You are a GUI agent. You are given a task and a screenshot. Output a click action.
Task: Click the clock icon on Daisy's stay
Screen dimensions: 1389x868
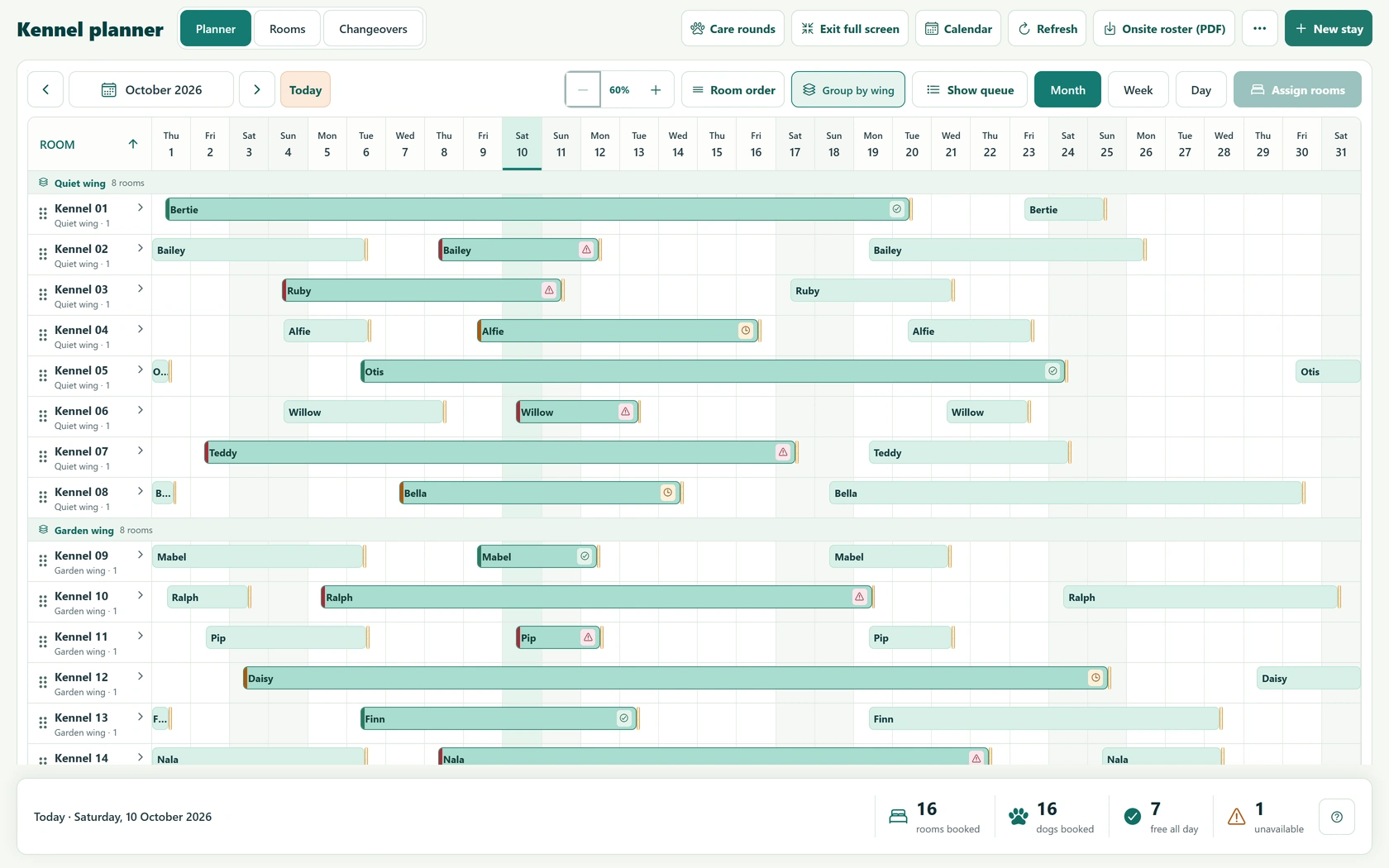[x=1095, y=678]
